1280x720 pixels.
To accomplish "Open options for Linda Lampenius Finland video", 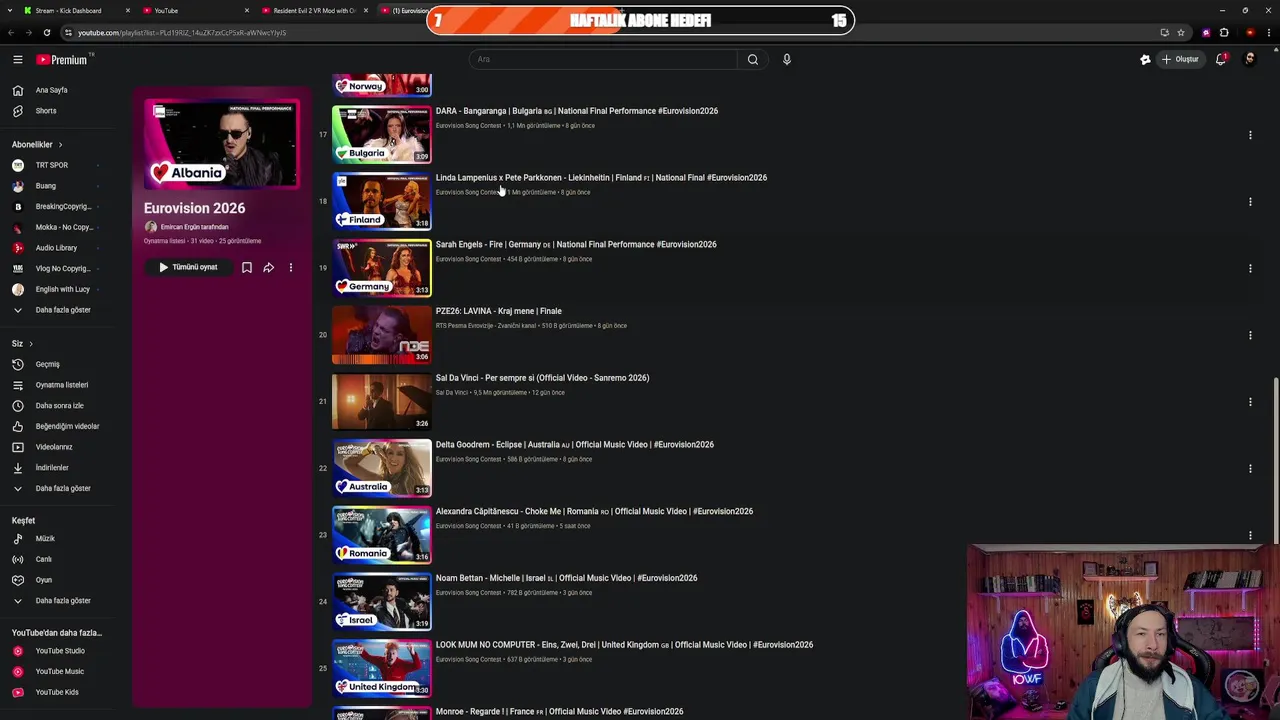I will point(1250,202).
